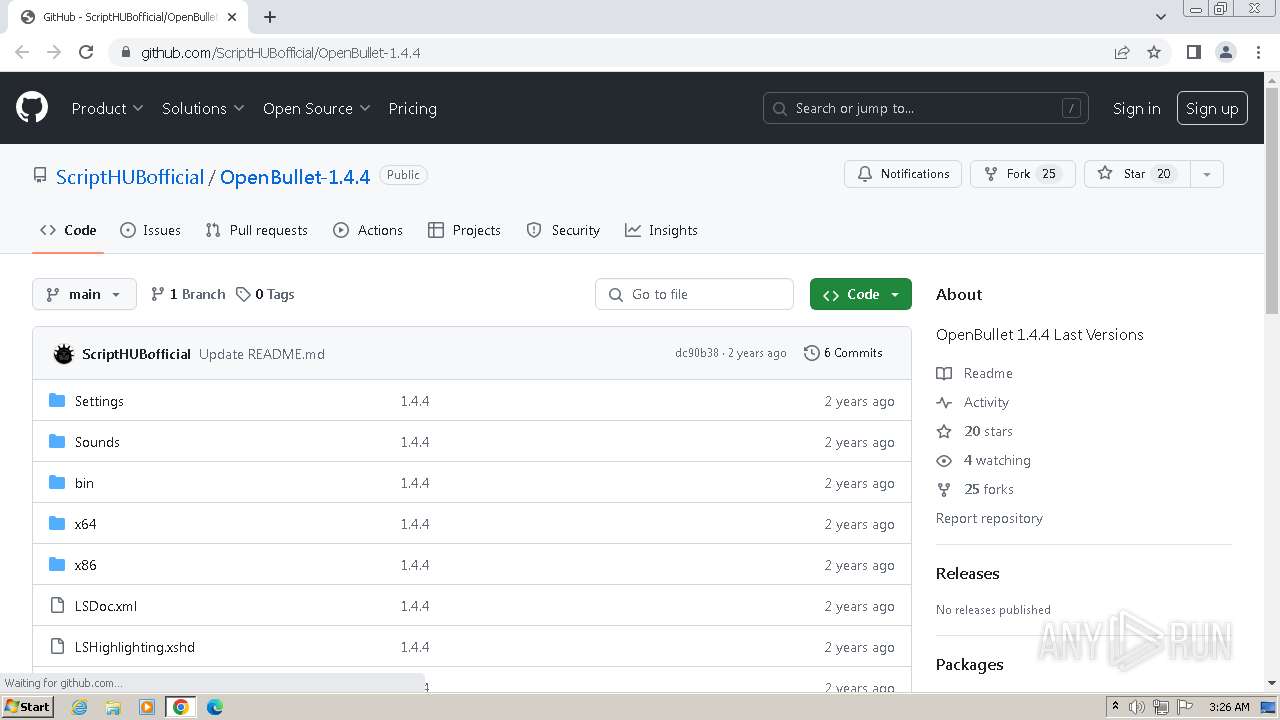Click the LSDoc.xml file icon
Screen dimensions: 1280x720
point(57,606)
